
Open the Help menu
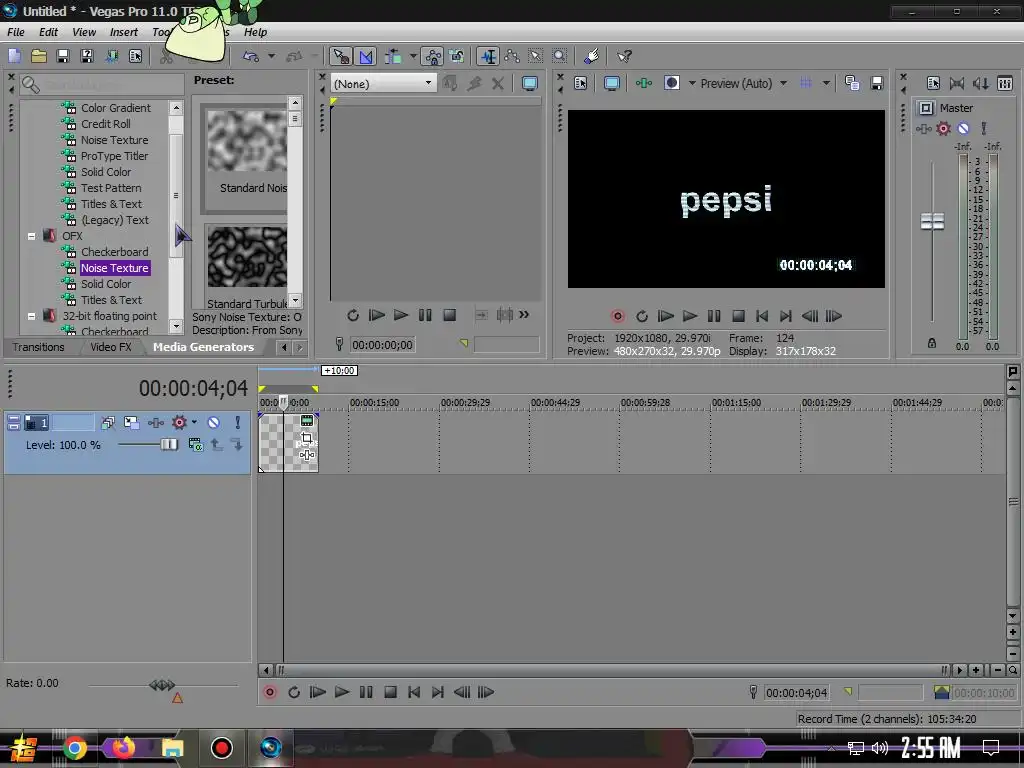tap(255, 32)
